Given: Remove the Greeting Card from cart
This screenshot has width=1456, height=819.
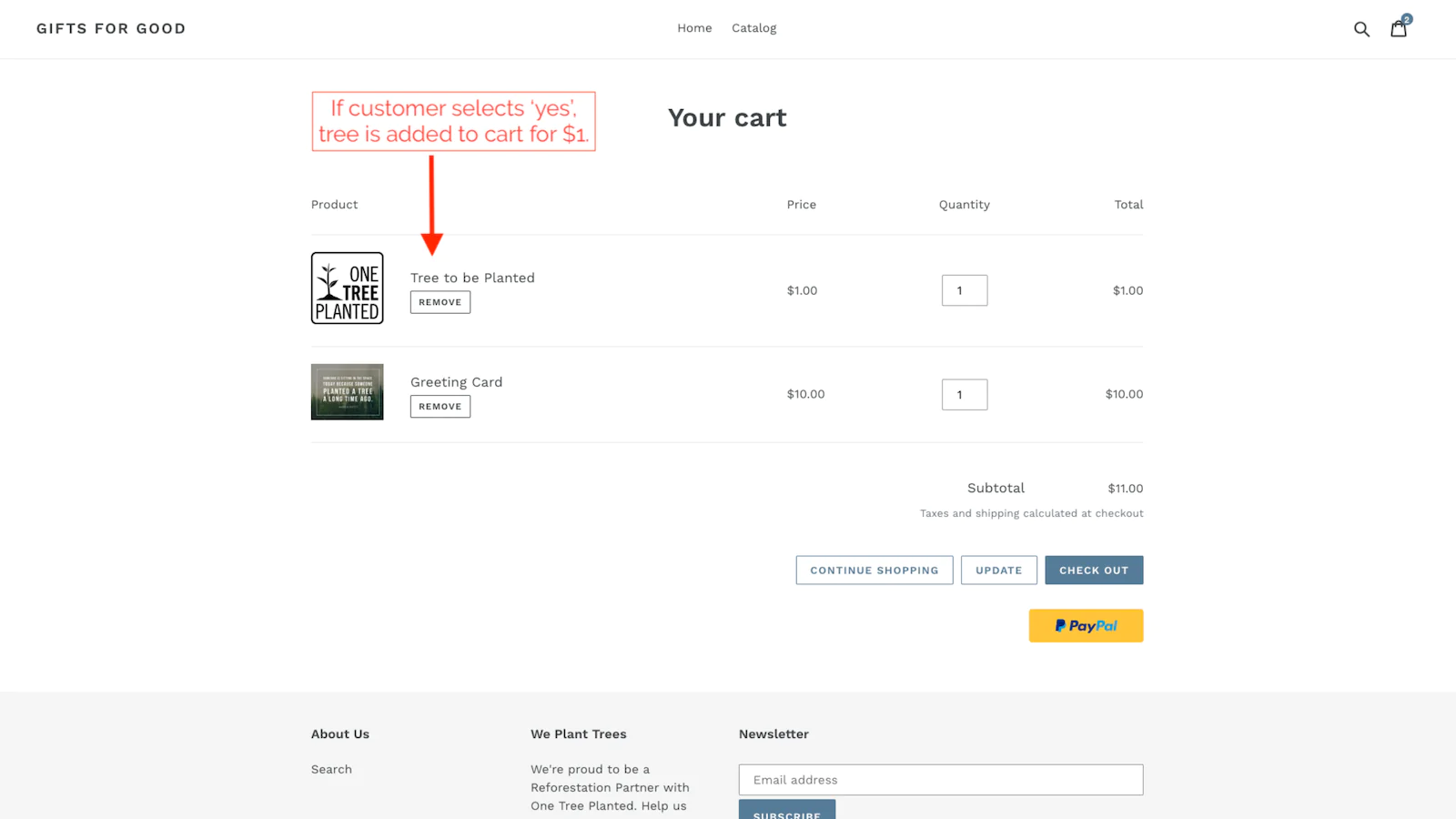Looking at the screenshot, I should (440, 407).
